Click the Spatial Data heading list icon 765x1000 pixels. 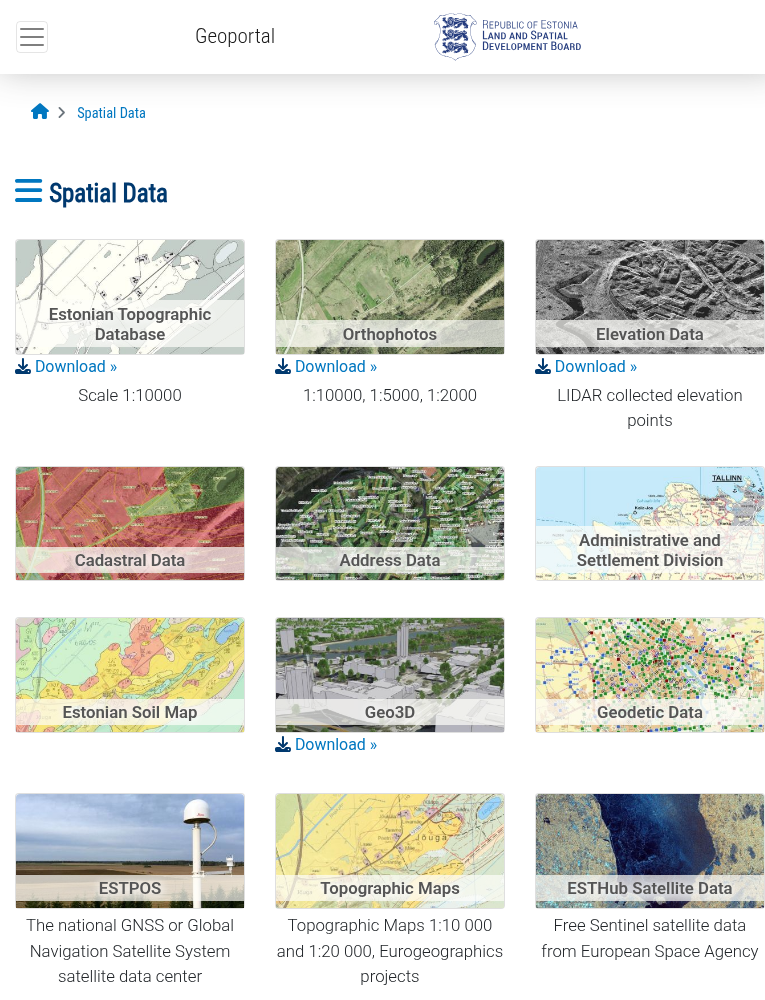tap(28, 191)
